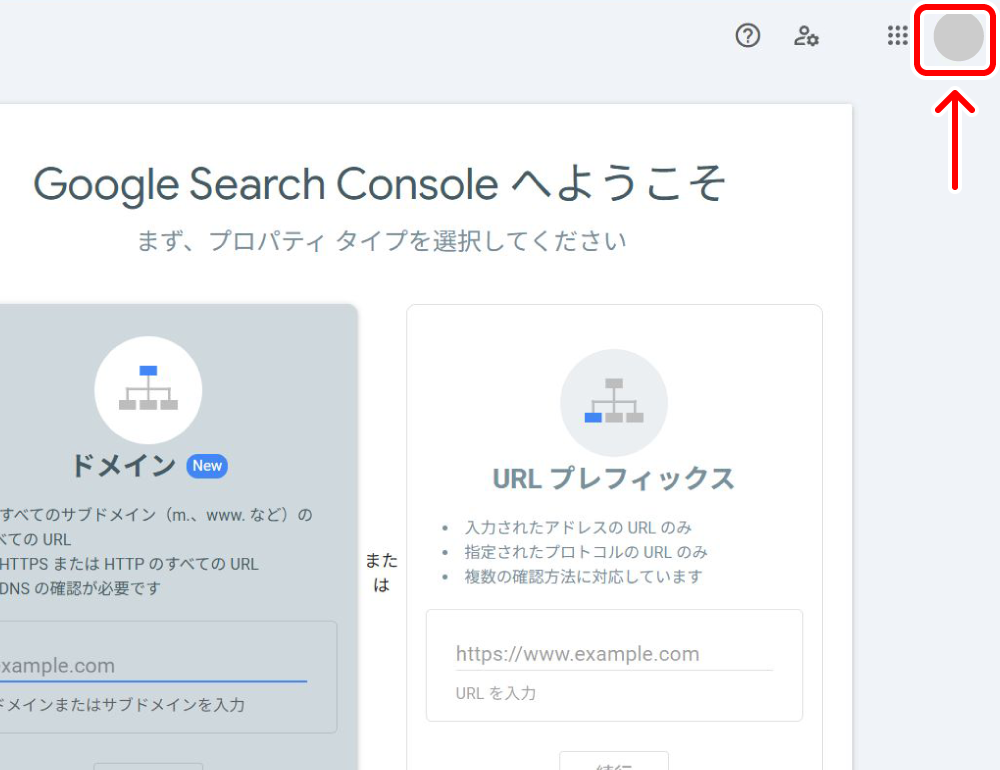Select the ドメイン property type heading
The width and height of the screenshot is (1000, 770).
(x=123, y=465)
